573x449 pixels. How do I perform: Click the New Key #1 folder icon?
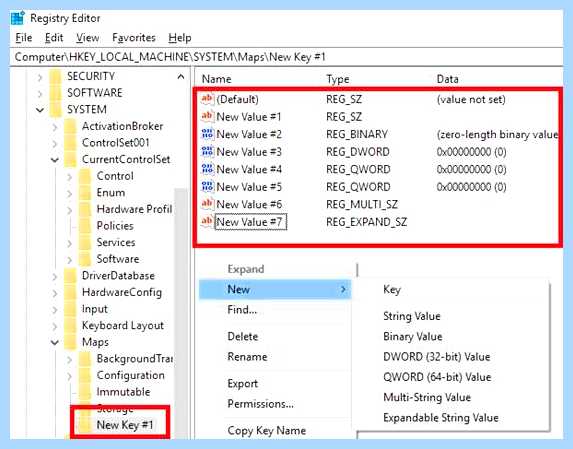85,425
